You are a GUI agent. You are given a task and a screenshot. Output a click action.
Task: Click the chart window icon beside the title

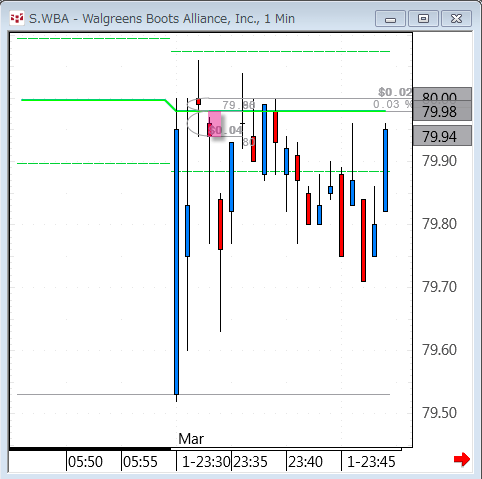[17, 18]
